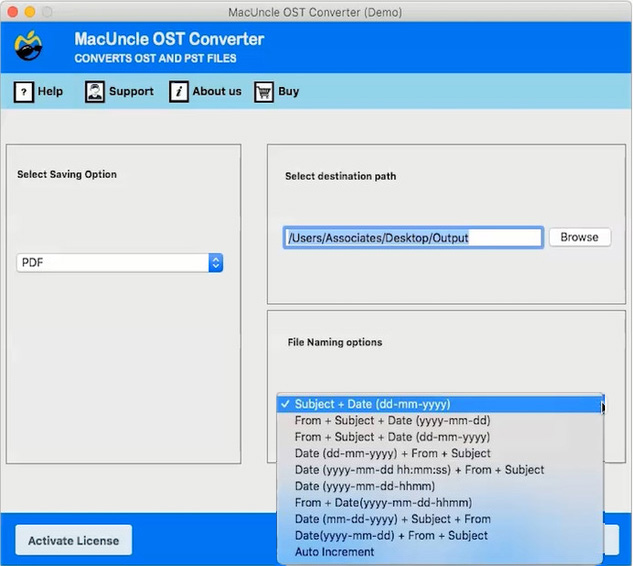Click the Browse button

coord(580,237)
